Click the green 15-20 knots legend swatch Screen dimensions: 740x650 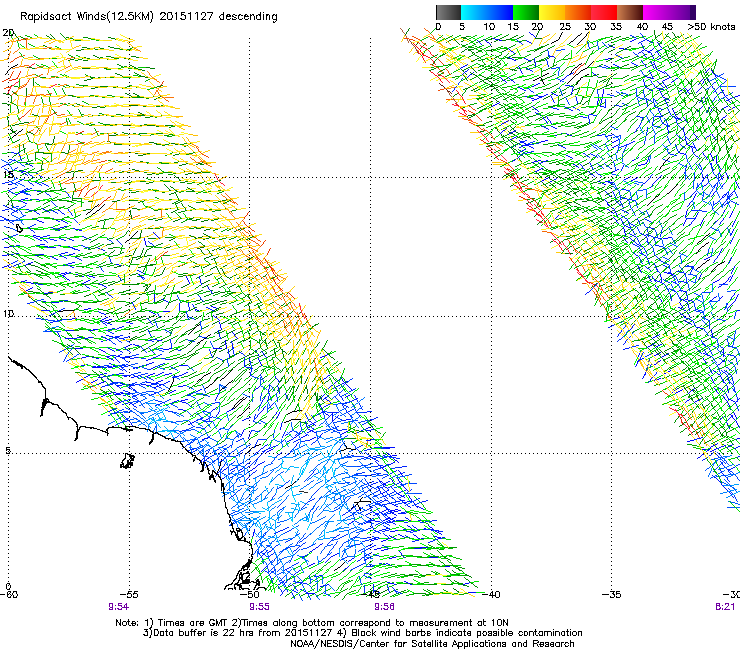[526, 12]
